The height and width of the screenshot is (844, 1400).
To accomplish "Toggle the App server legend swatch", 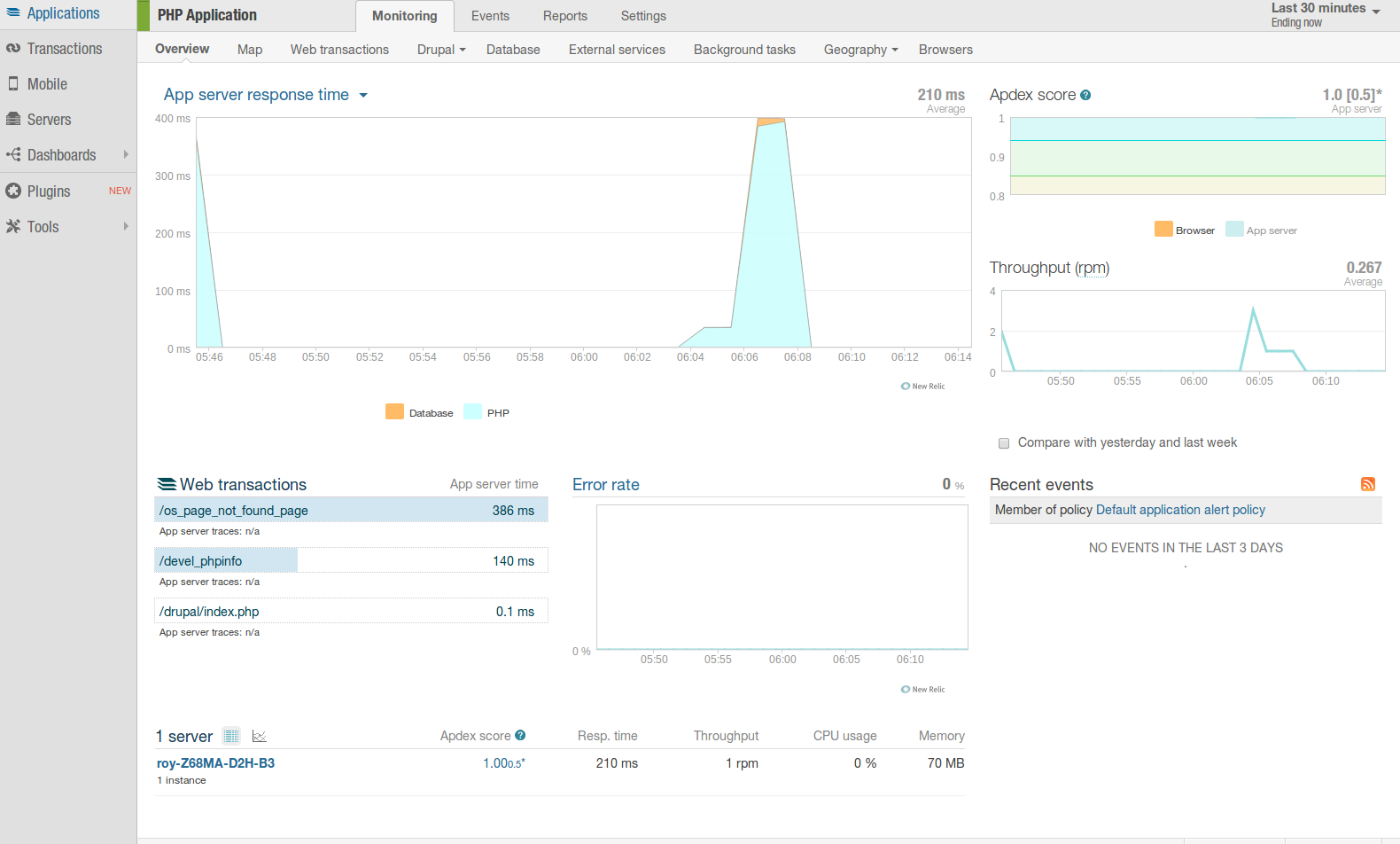I will (1234, 229).
